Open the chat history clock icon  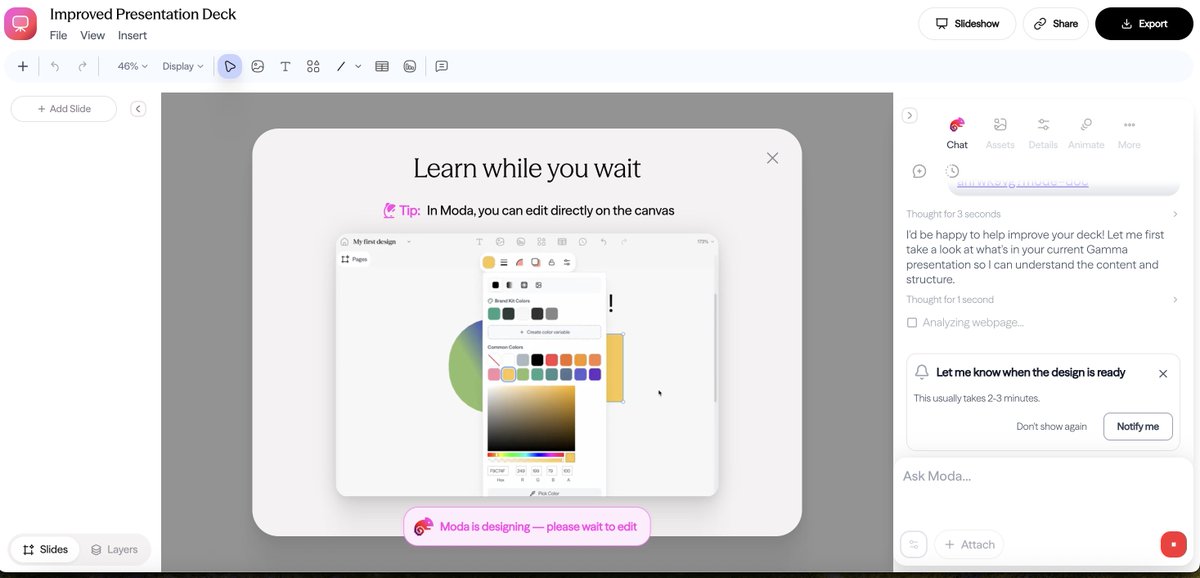[952, 171]
